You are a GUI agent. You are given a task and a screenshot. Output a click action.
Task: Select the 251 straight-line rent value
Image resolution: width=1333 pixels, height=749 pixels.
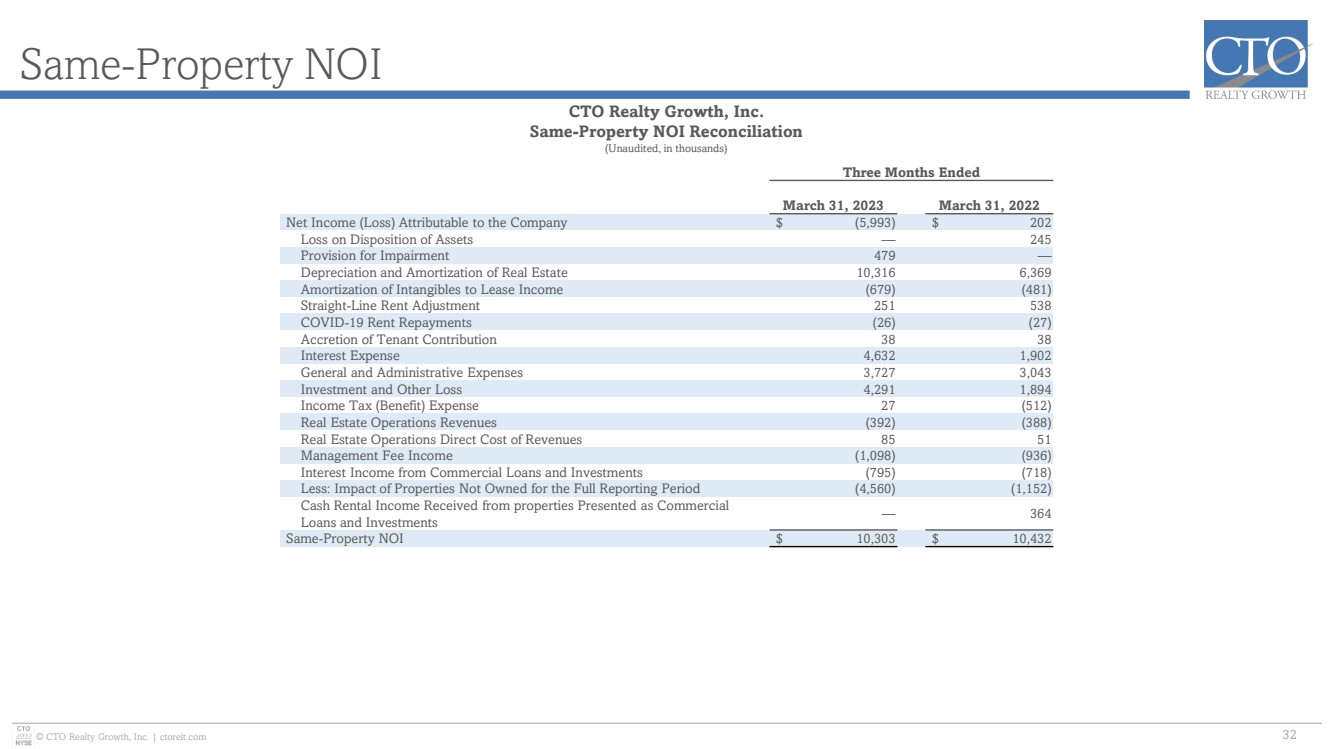883,306
